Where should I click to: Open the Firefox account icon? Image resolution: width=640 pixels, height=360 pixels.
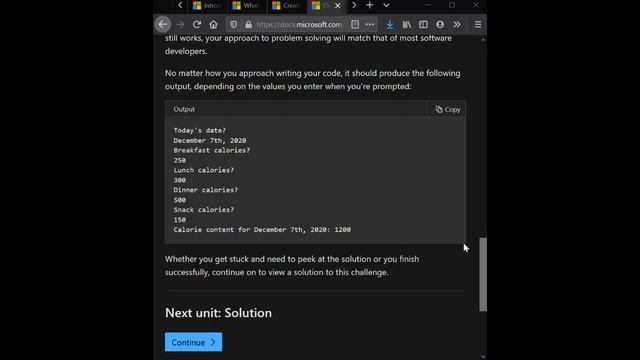point(440,24)
